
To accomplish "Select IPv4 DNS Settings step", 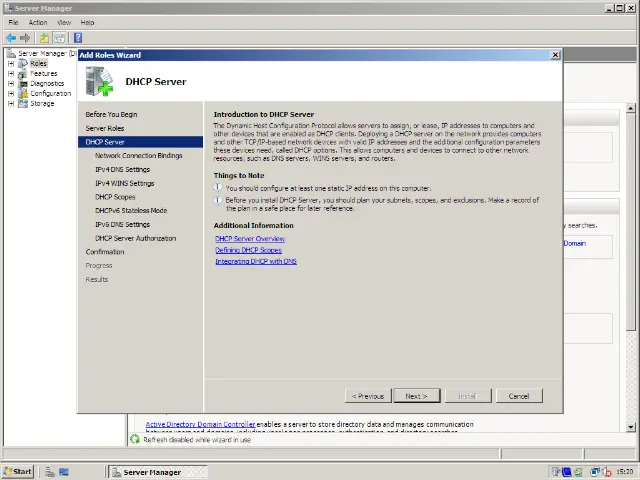I will tap(122, 169).
